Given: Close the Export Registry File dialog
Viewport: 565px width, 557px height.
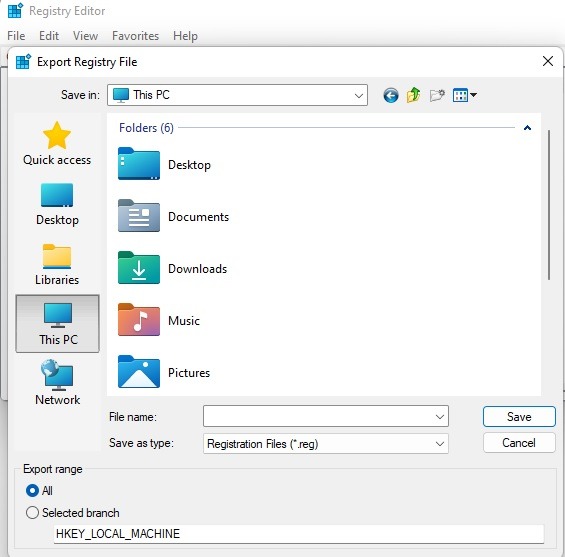Looking at the screenshot, I should (x=548, y=61).
